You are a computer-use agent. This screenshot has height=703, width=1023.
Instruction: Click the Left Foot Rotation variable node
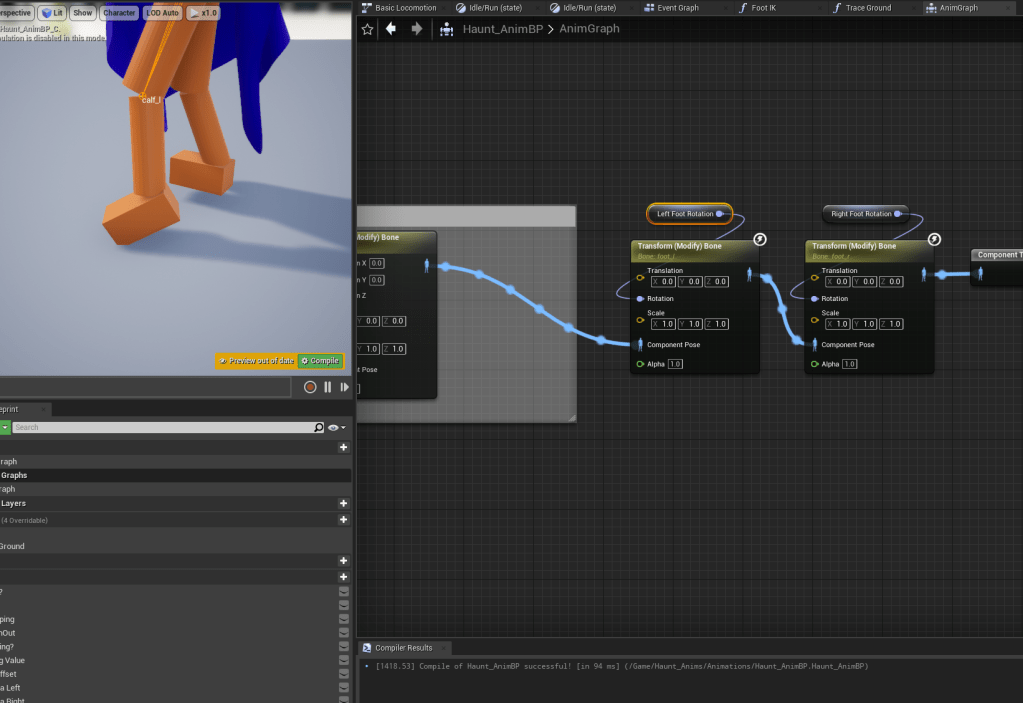(x=686, y=214)
